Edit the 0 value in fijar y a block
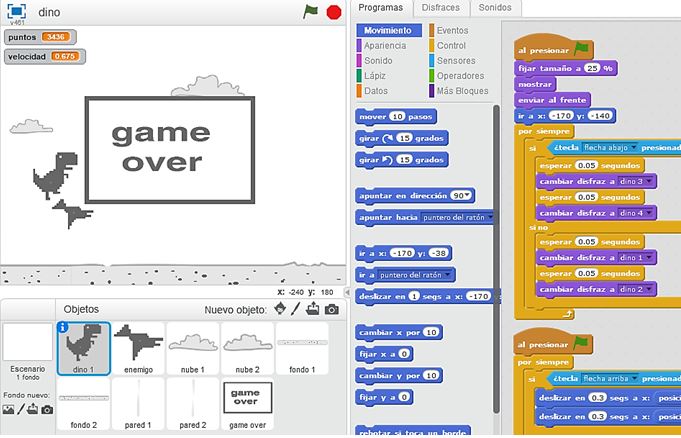 click(404, 397)
